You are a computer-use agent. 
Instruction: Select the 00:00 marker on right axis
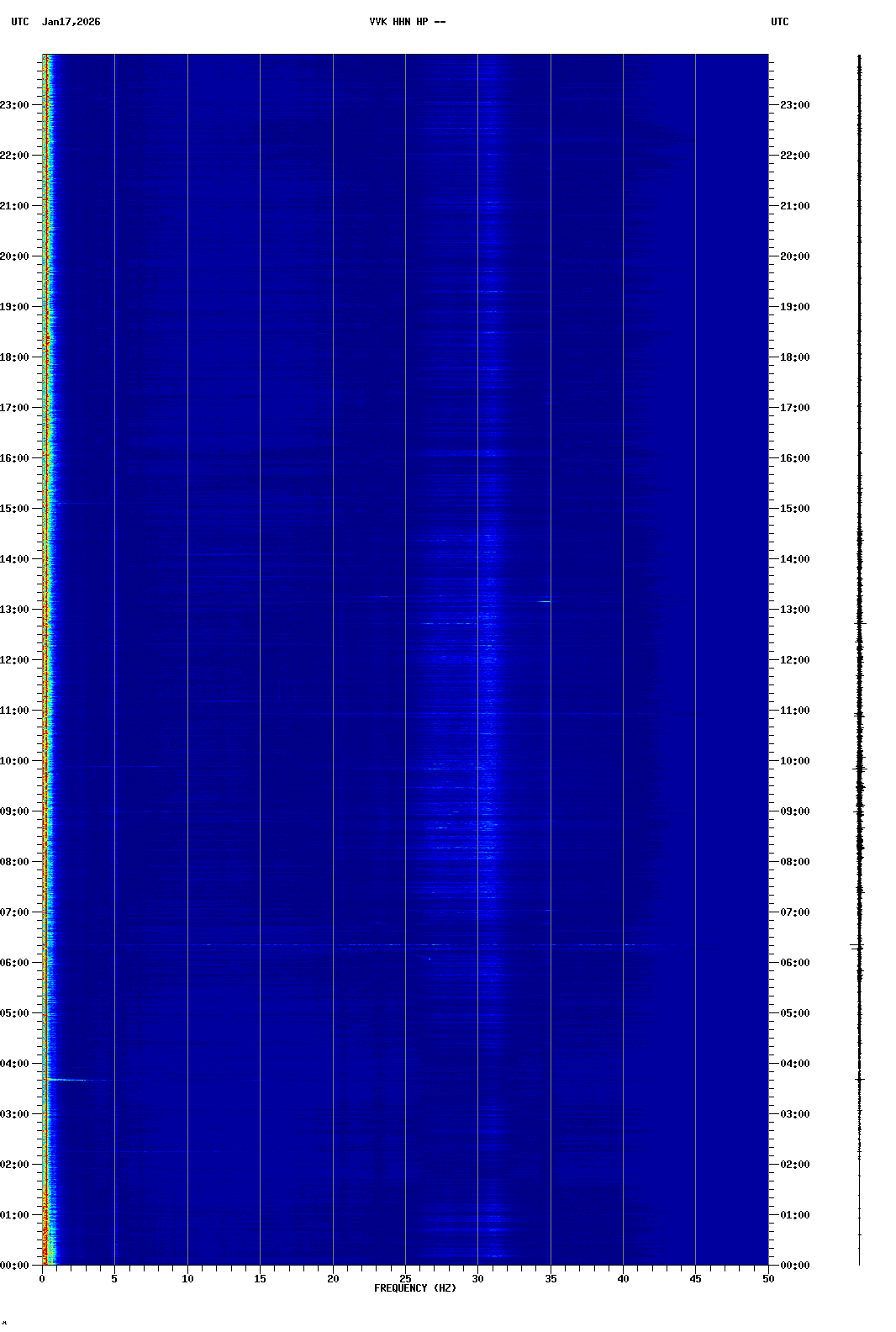coord(794,1266)
